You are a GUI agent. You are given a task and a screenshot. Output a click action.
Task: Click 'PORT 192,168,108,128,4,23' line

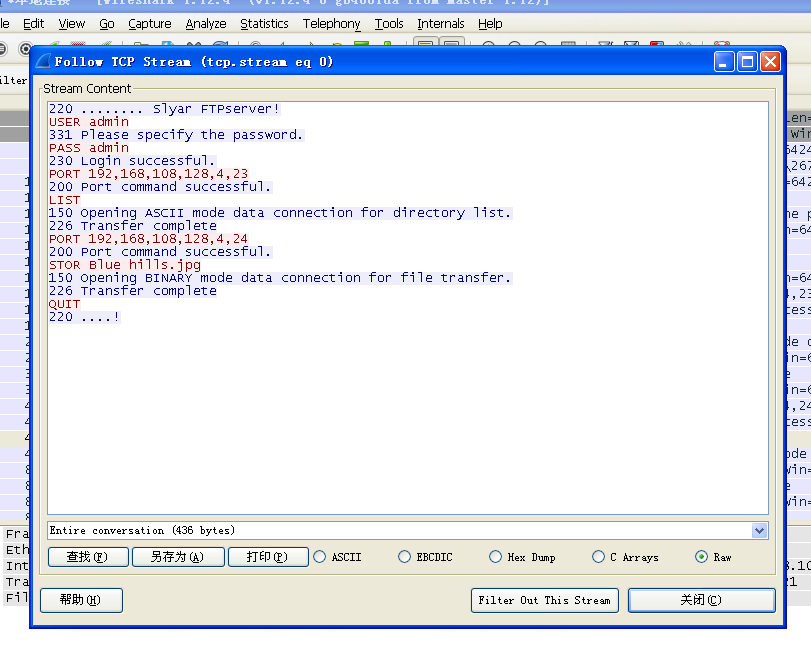[148, 174]
